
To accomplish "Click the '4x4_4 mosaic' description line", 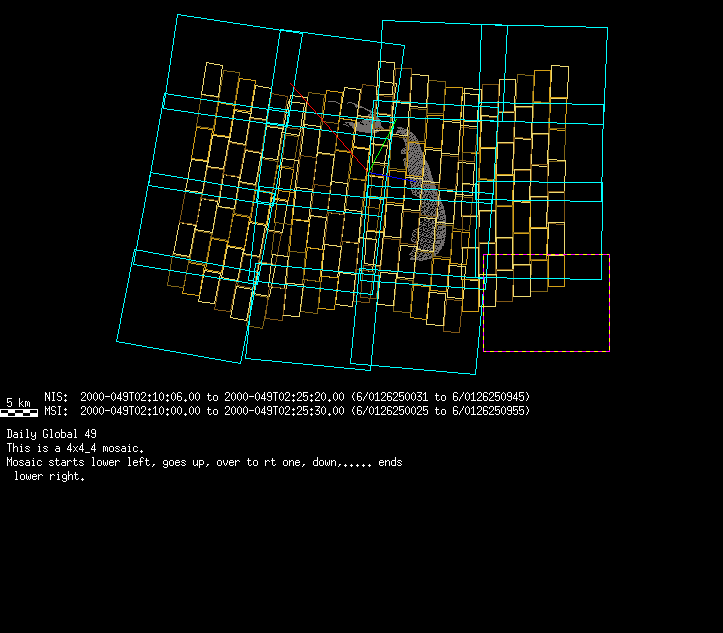I will click(75, 448).
